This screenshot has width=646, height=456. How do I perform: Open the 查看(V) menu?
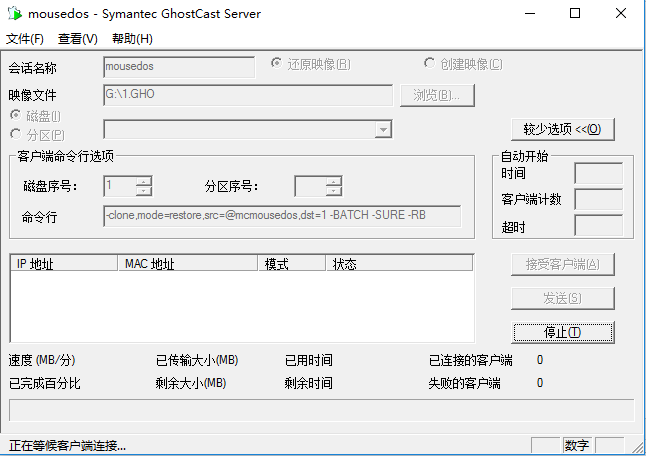coord(77,39)
